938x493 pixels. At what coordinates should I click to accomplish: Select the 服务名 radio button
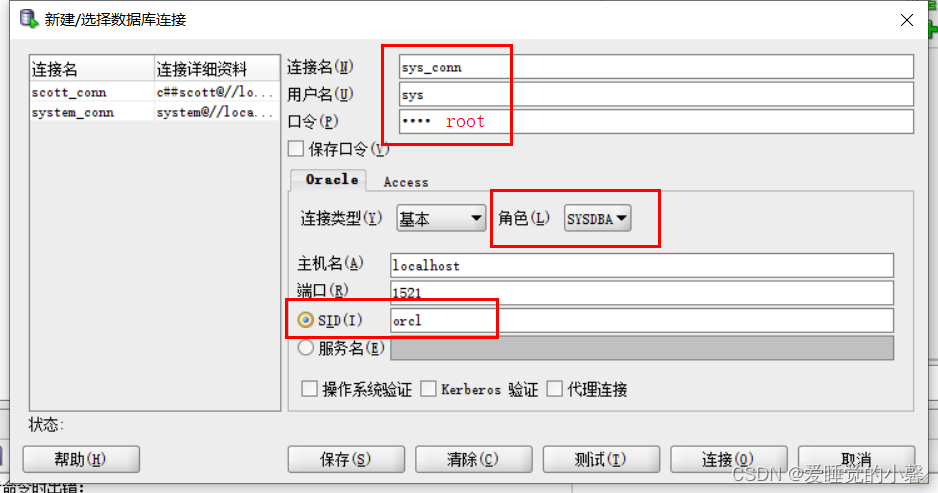pyautogui.click(x=306, y=348)
